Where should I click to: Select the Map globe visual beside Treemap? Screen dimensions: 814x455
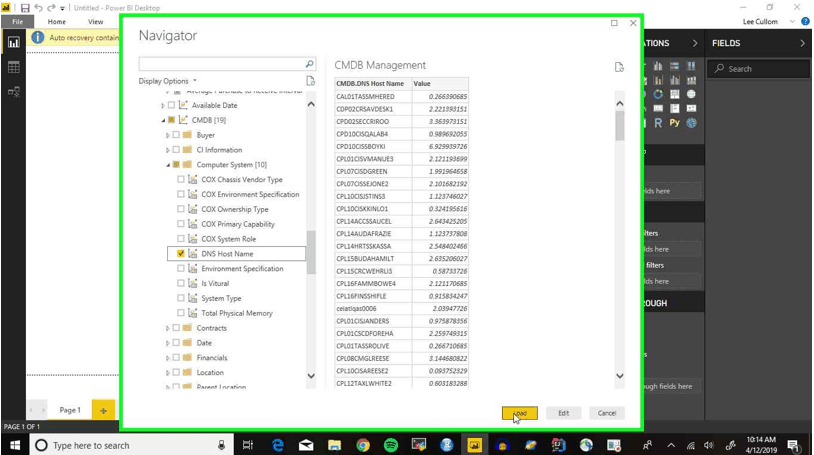pyautogui.click(x=691, y=94)
